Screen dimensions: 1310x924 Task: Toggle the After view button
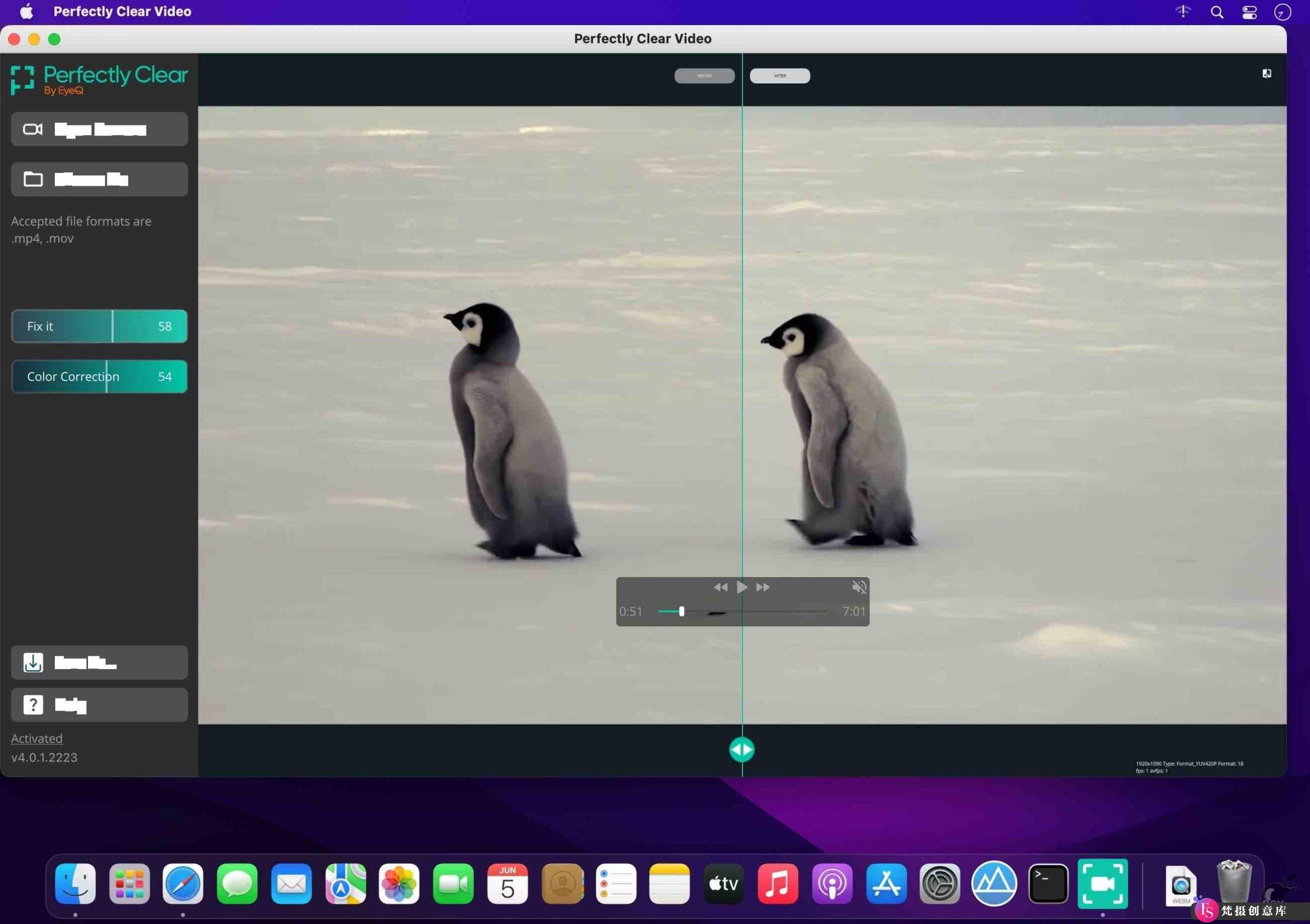pyautogui.click(x=780, y=76)
